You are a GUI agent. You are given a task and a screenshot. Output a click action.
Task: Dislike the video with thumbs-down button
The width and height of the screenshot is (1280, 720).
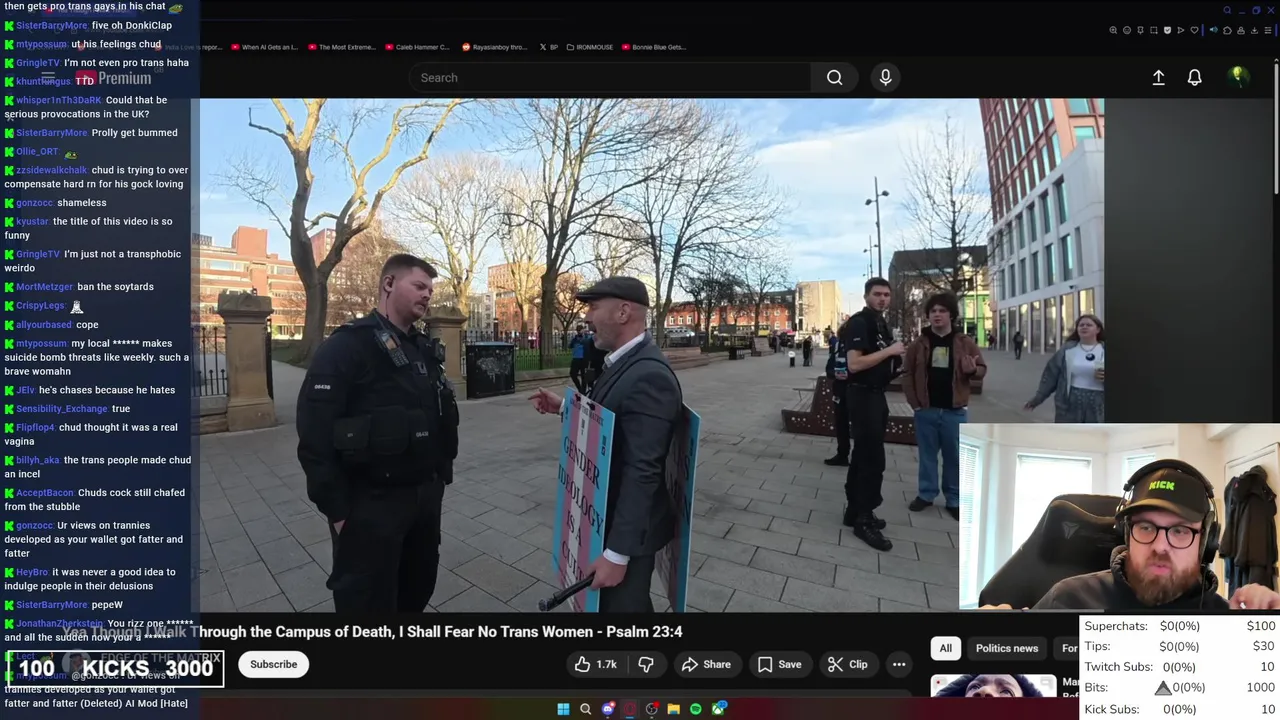[x=646, y=664]
